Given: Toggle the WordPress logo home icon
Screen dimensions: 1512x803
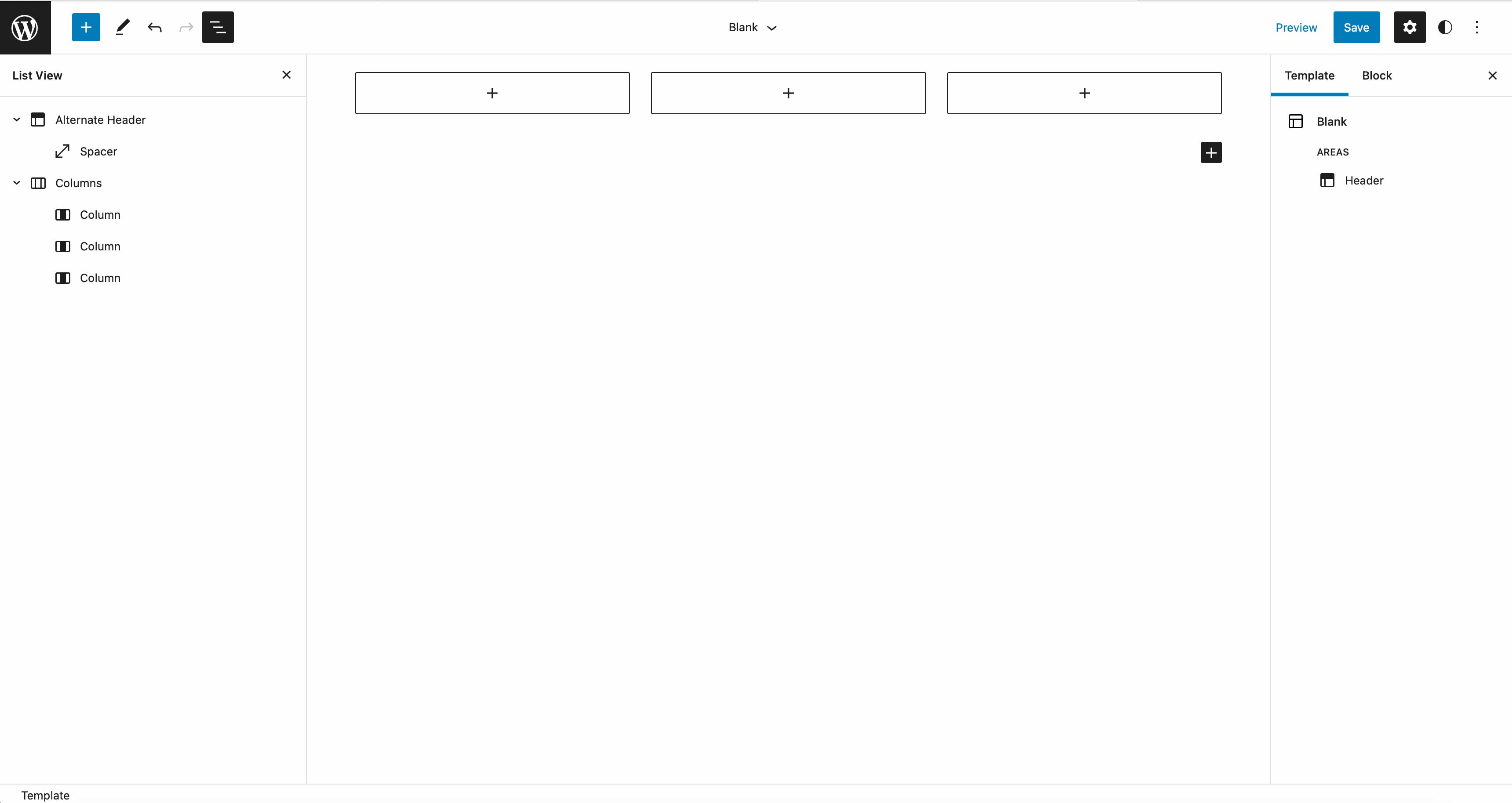Looking at the screenshot, I should 26,27.
